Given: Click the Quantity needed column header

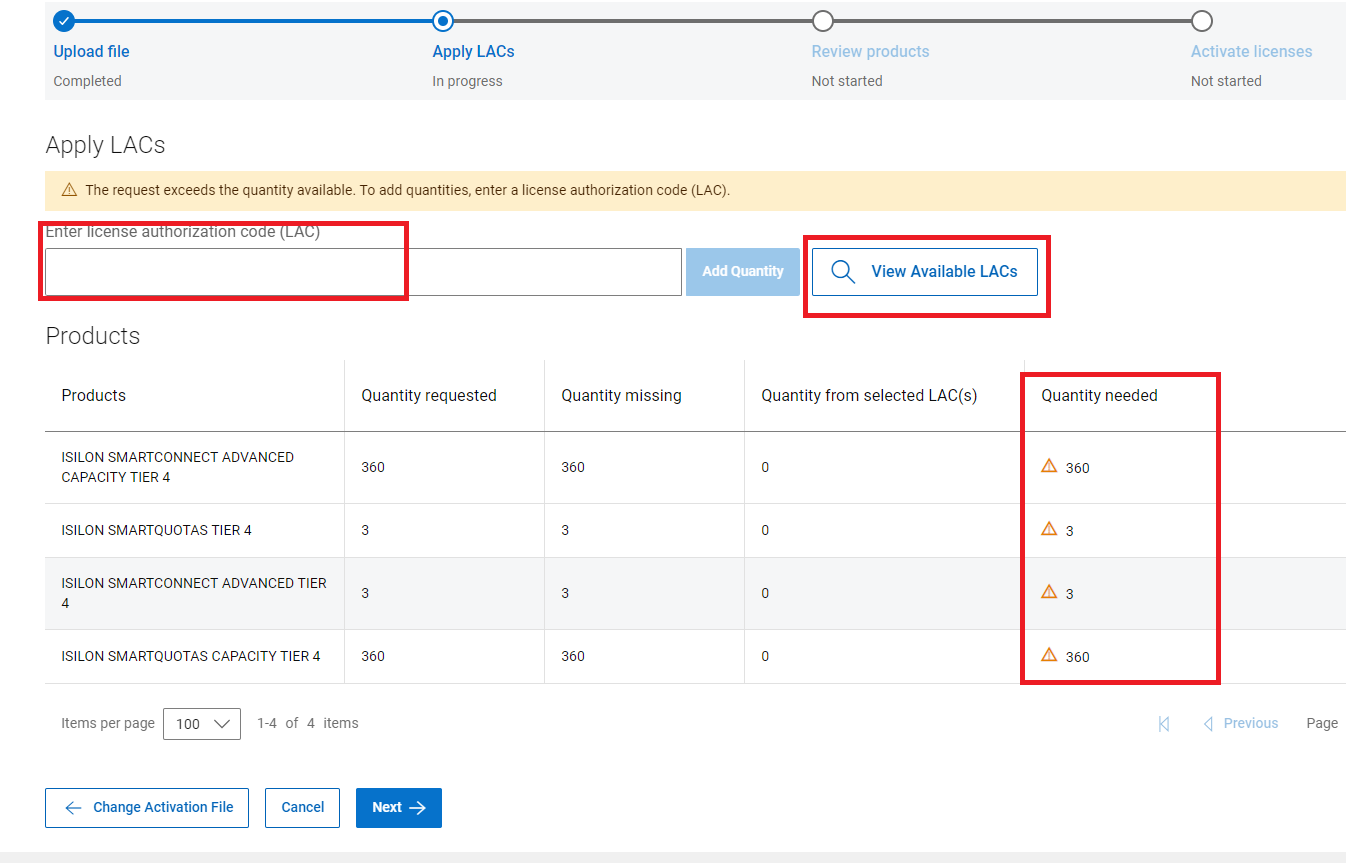Looking at the screenshot, I should [x=1099, y=396].
